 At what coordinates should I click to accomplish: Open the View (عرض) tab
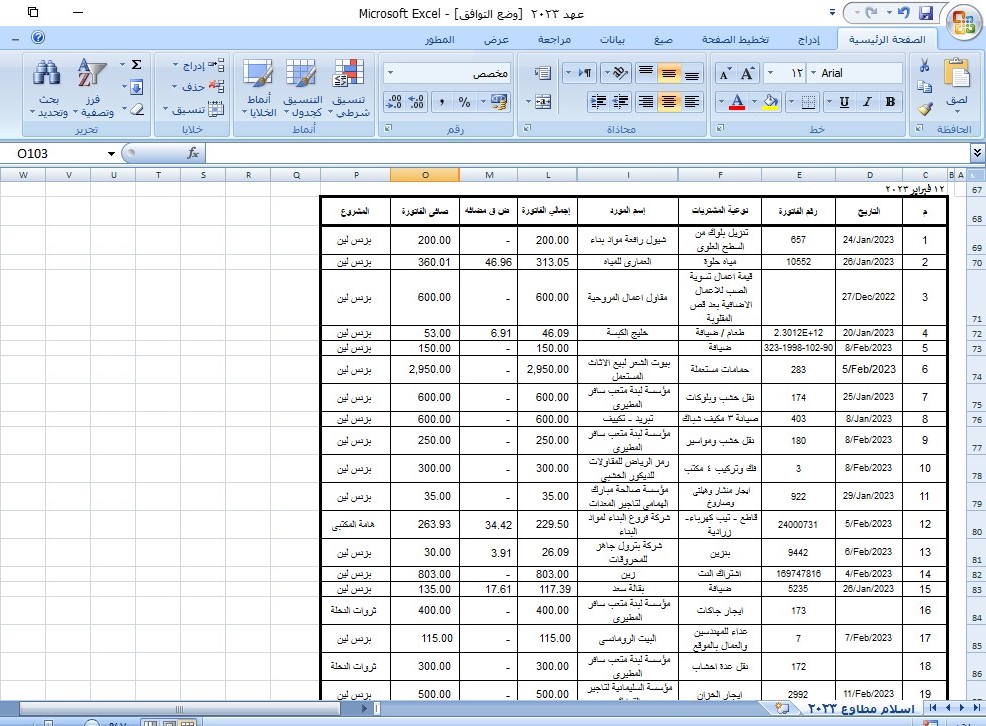pos(496,40)
